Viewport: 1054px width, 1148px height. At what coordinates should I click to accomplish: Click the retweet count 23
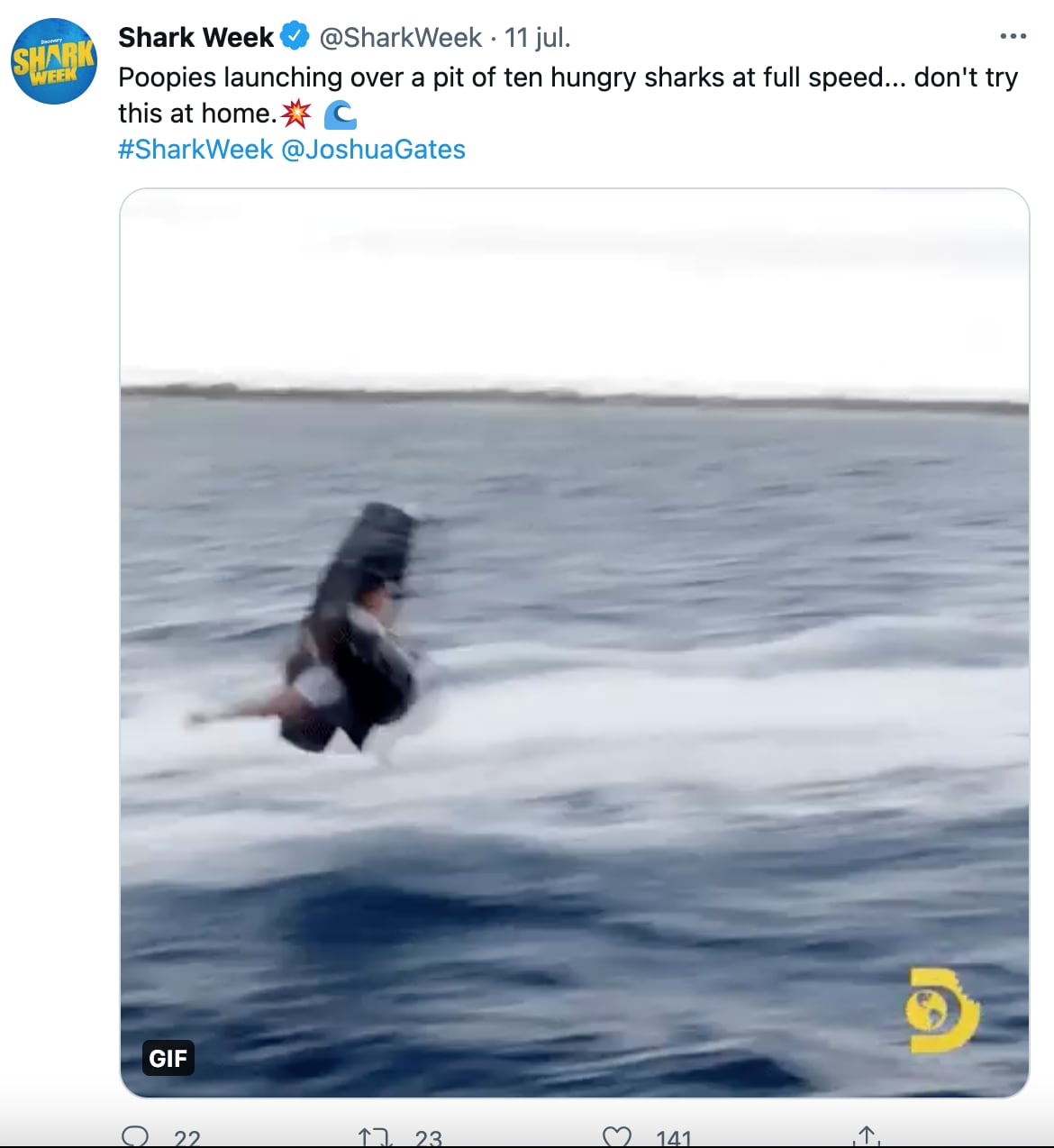click(x=429, y=1138)
